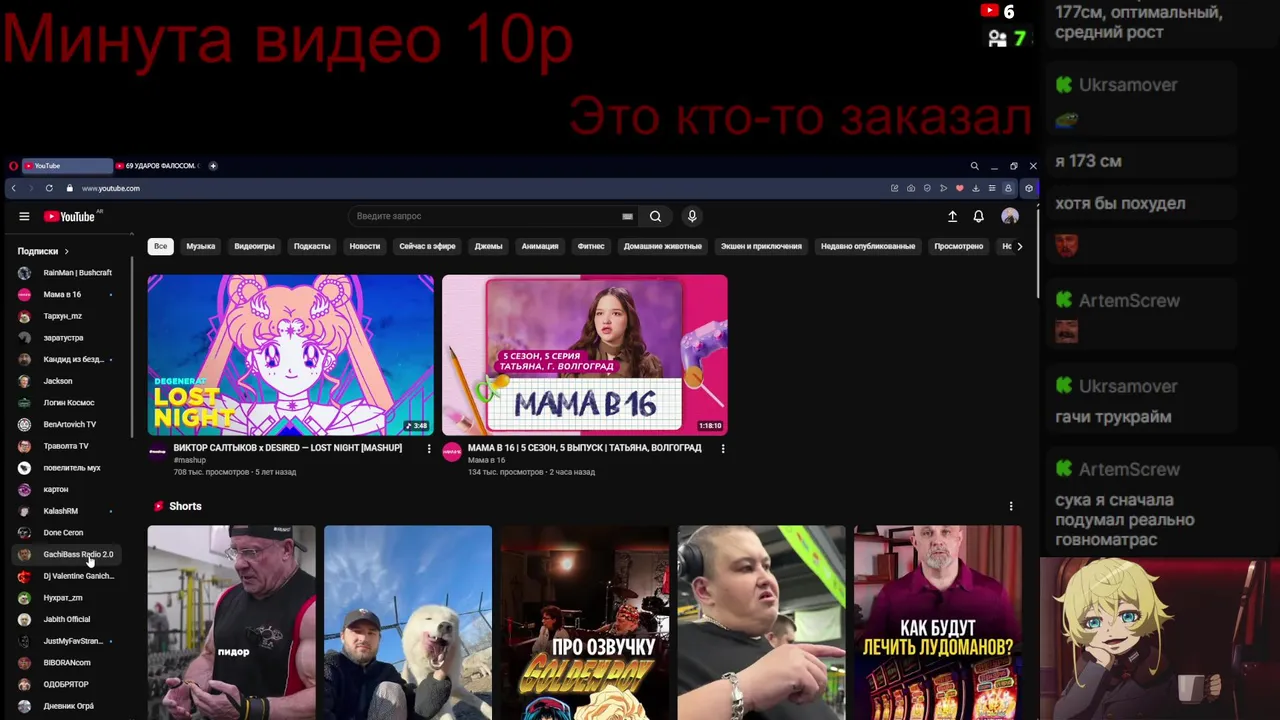Open the ПРО ОЗВУЧКУ Golden Boy short
The width and height of the screenshot is (1280, 720).
point(585,622)
